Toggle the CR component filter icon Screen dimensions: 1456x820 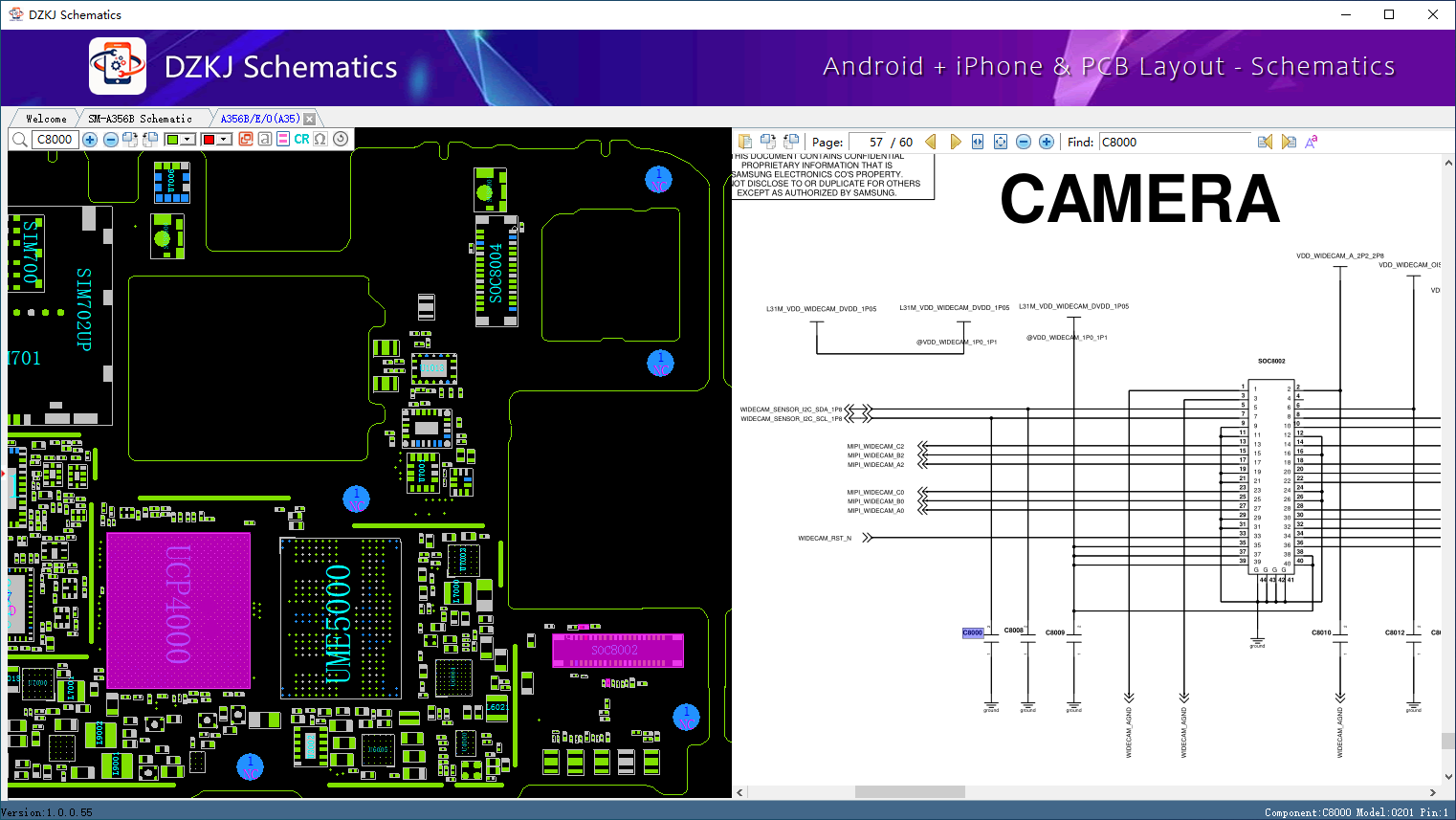tap(301, 140)
